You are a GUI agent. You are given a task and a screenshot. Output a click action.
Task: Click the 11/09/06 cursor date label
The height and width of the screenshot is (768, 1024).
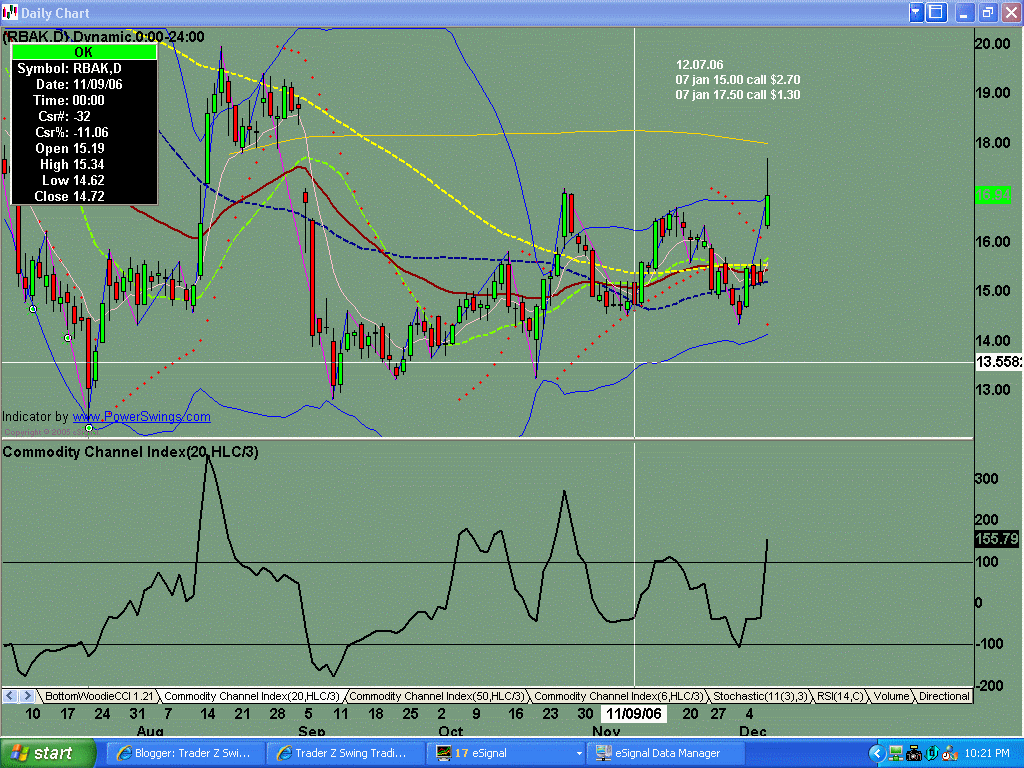(633, 714)
